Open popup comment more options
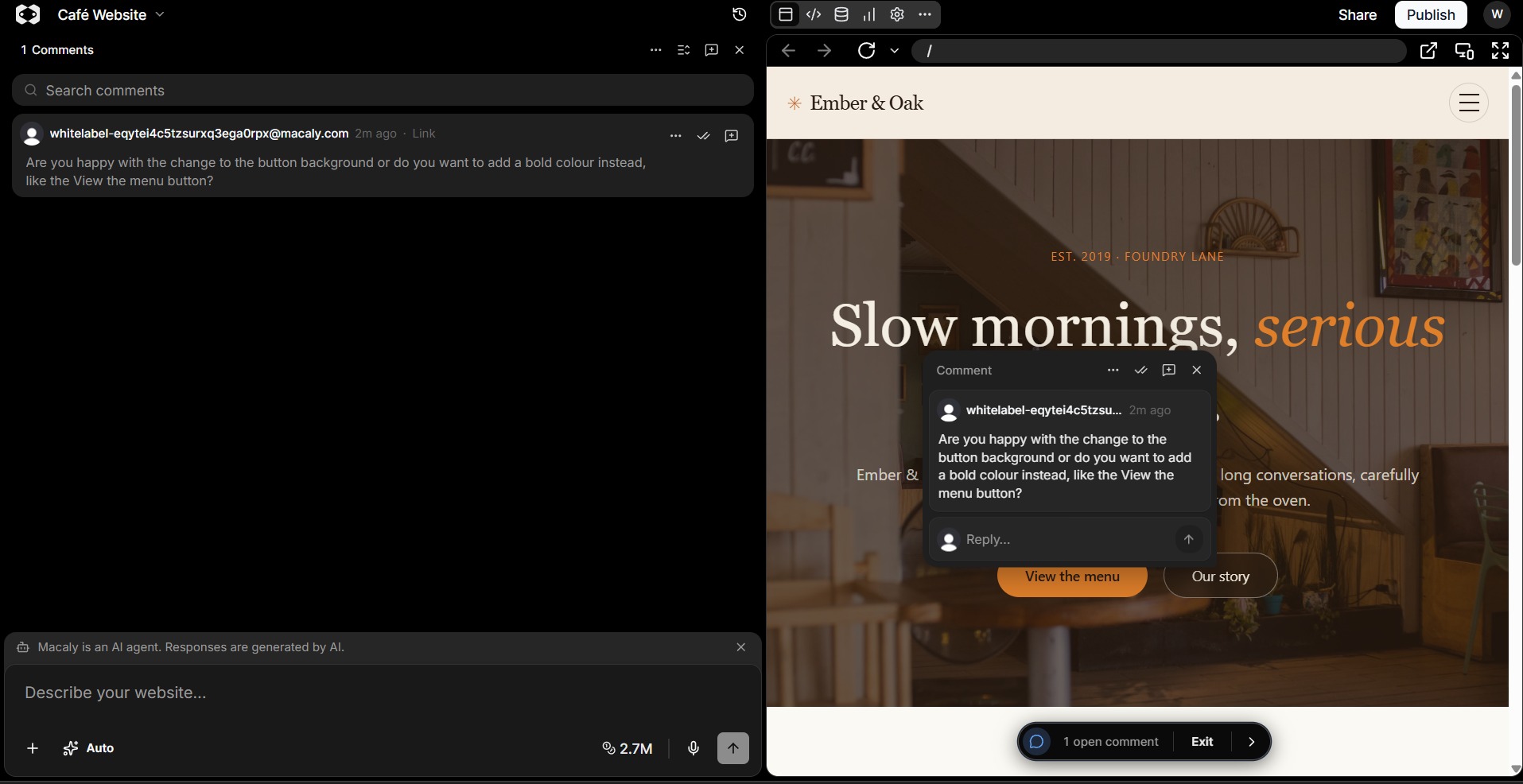The image size is (1523, 784). (x=1113, y=370)
